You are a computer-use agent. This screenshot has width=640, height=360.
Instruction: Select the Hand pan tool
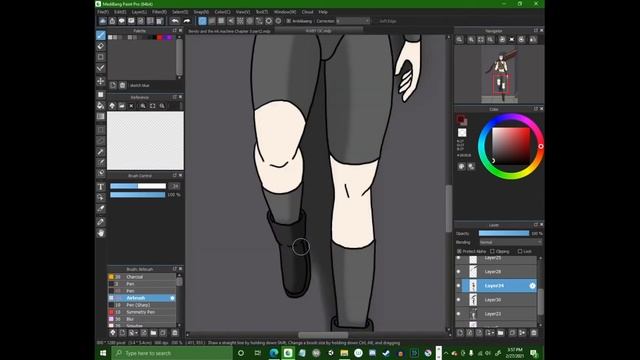(x=101, y=233)
